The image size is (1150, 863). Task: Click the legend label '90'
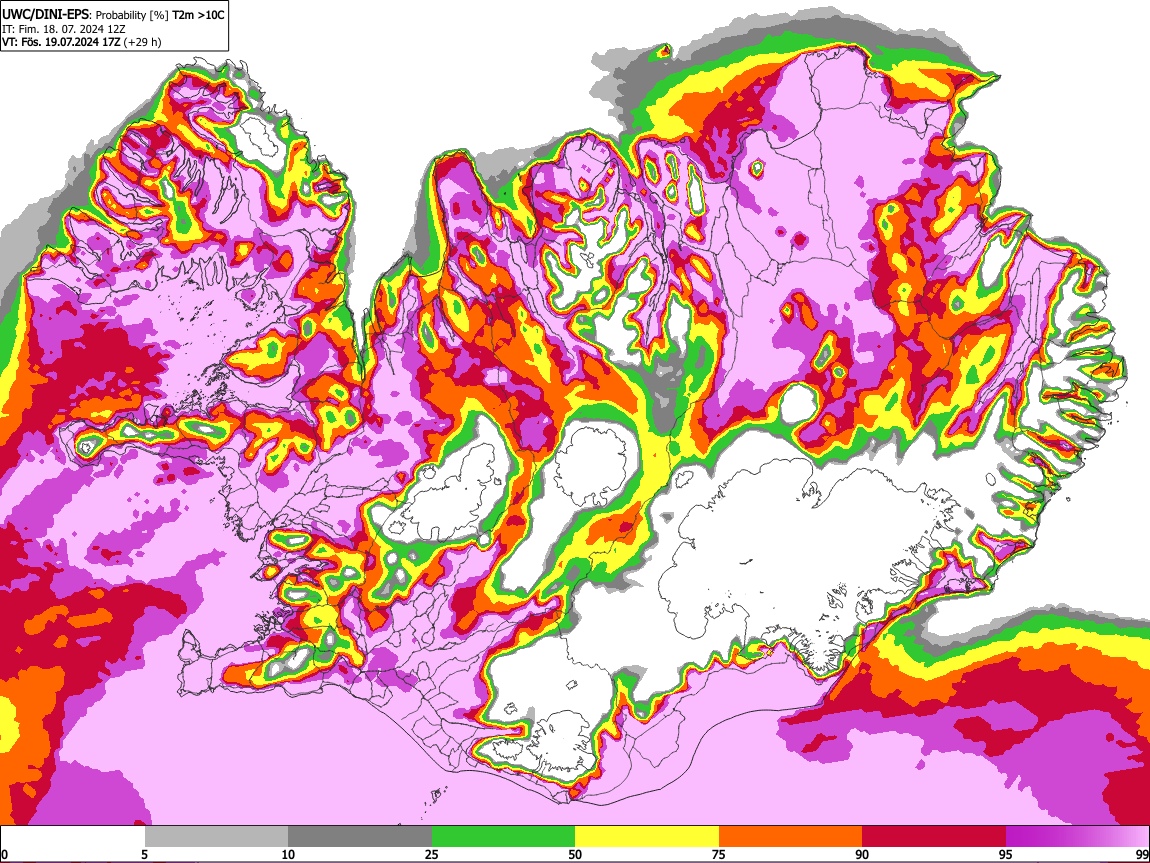[x=862, y=854]
